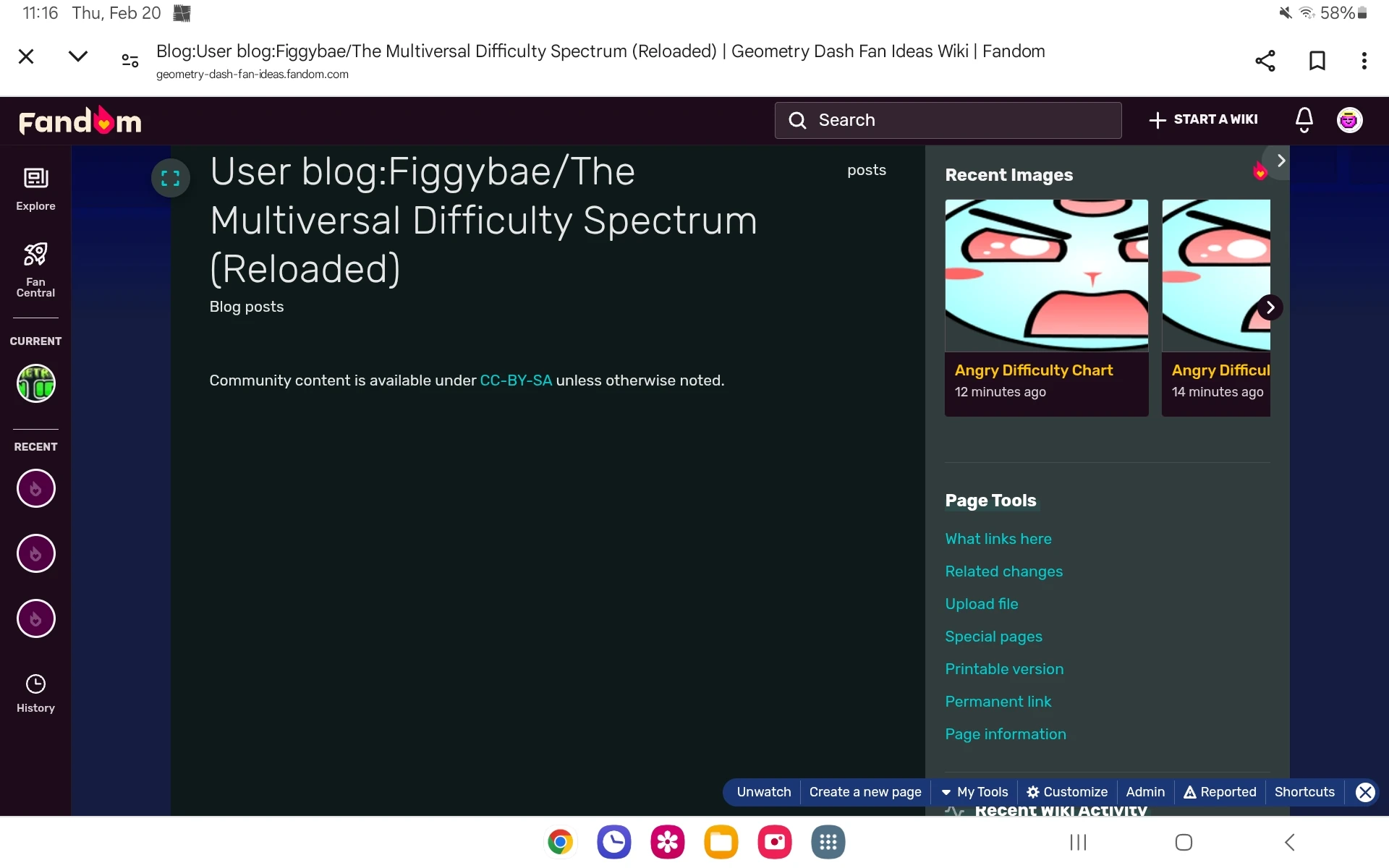Open the browser three-dot menu
Screen dimensions: 1389x868
click(x=1364, y=61)
